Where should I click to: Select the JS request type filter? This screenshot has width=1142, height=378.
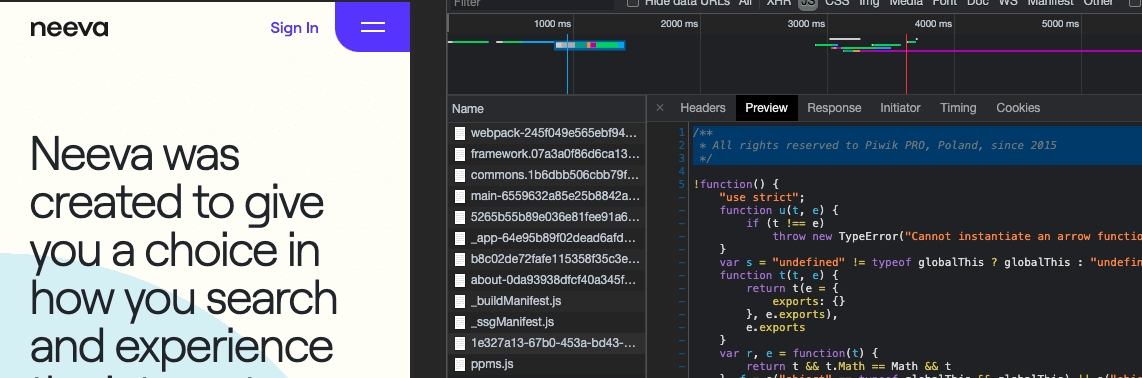[x=807, y=3]
